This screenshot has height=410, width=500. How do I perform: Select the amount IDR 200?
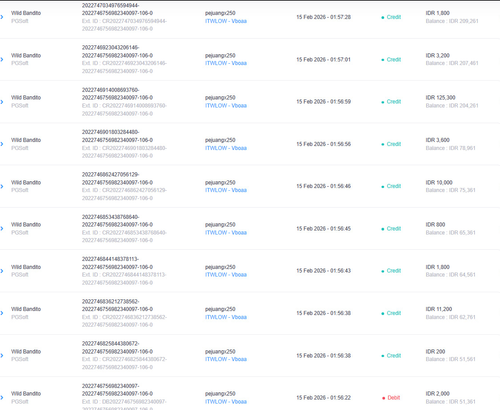[x=435, y=351]
